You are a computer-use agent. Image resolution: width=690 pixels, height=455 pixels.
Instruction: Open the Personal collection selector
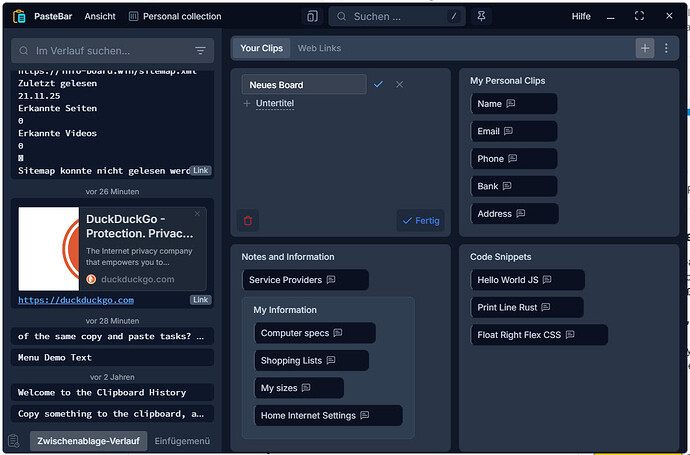click(174, 17)
